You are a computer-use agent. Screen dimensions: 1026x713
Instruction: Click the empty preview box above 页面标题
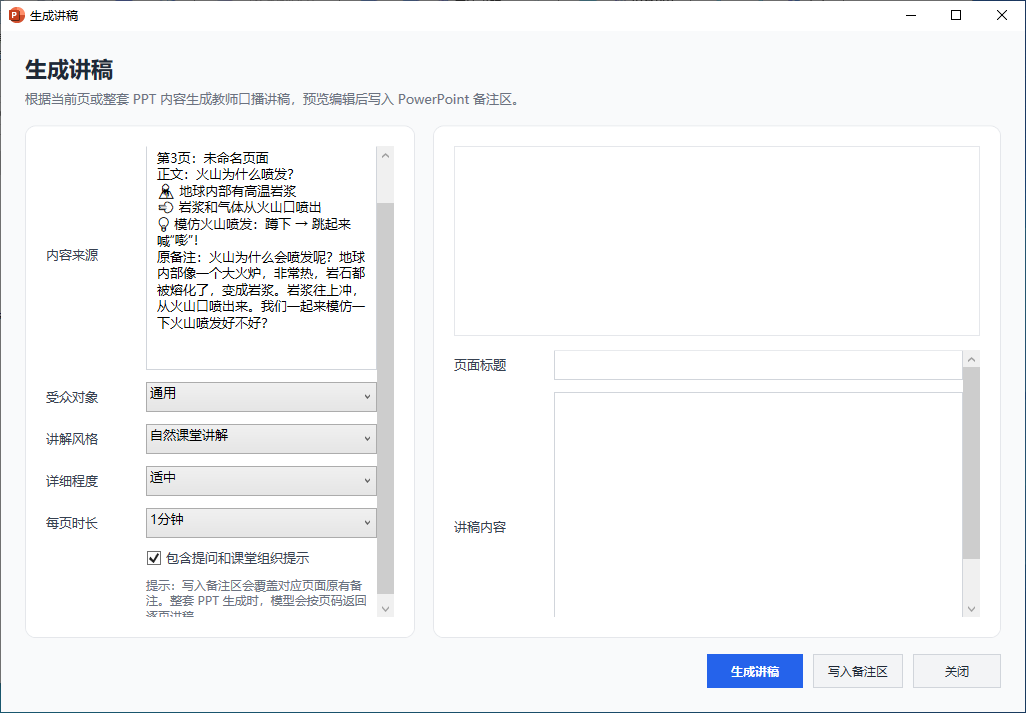pyautogui.click(x=716, y=241)
